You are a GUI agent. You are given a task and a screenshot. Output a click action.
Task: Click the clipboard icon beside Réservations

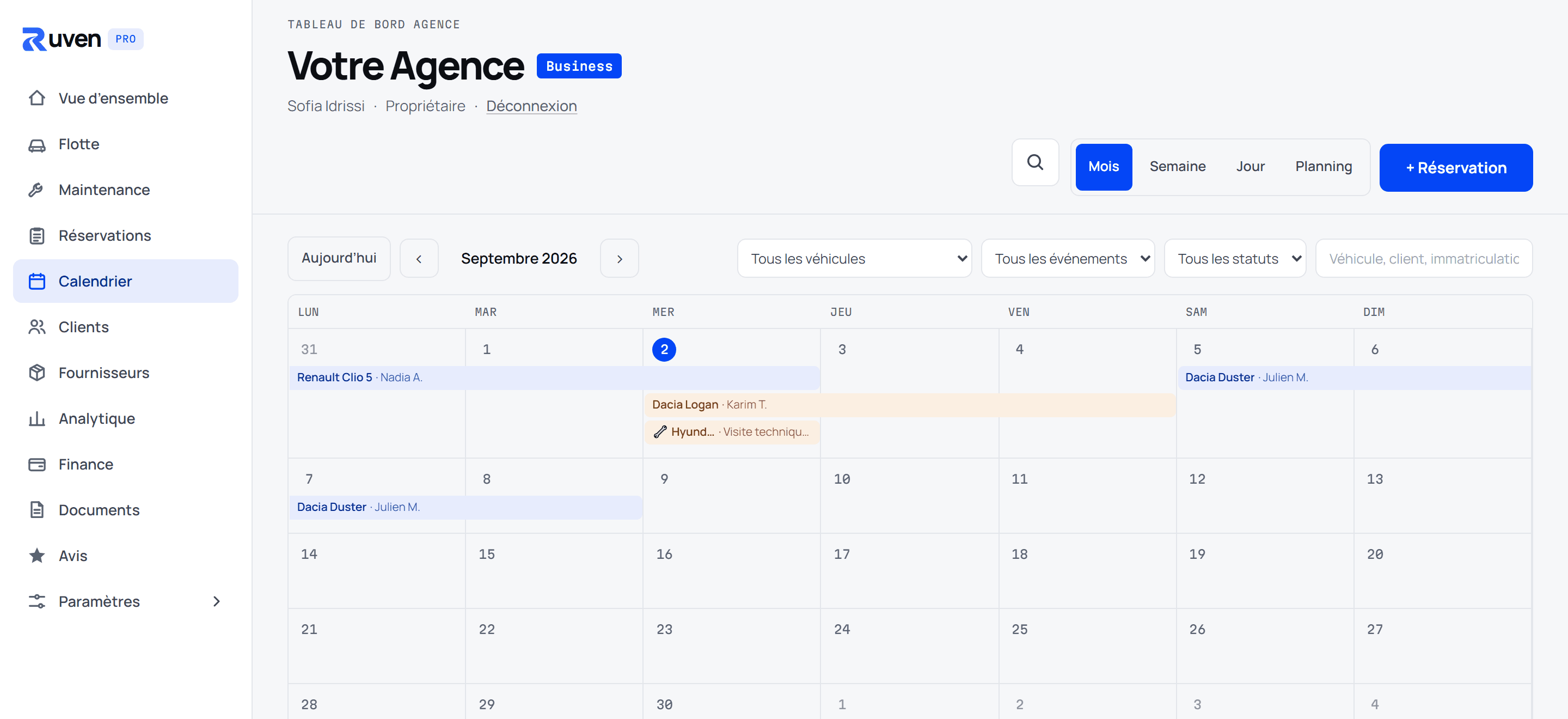[x=36, y=236]
